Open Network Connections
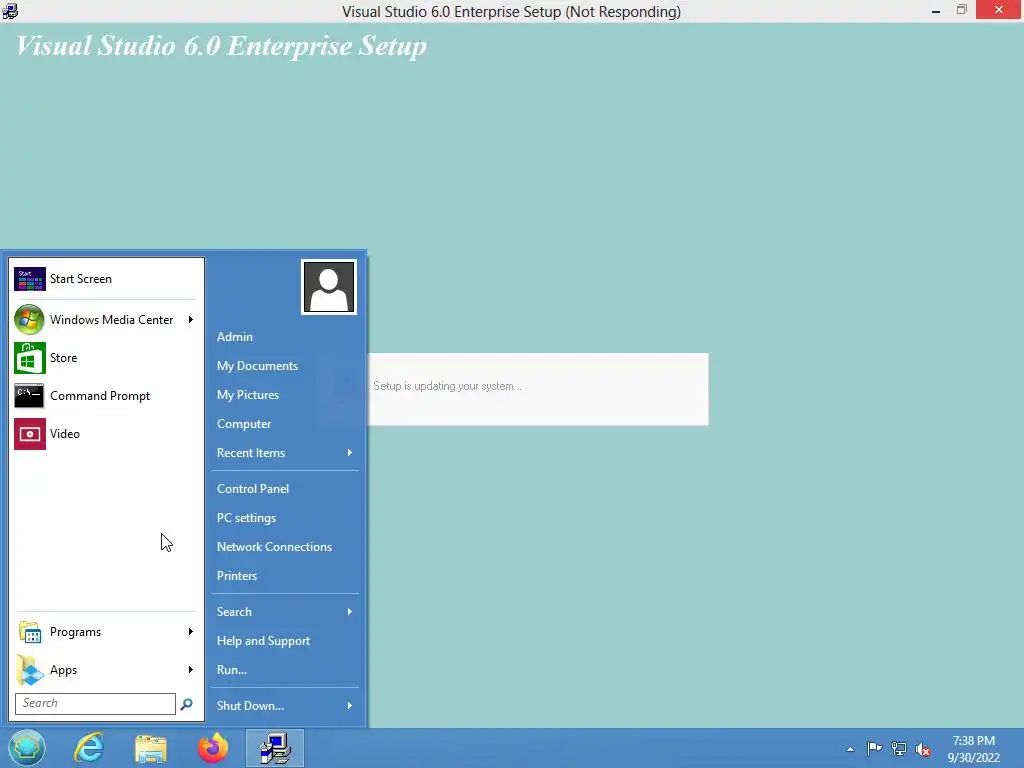This screenshot has width=1024, height=768. click(x=274, y=547)
